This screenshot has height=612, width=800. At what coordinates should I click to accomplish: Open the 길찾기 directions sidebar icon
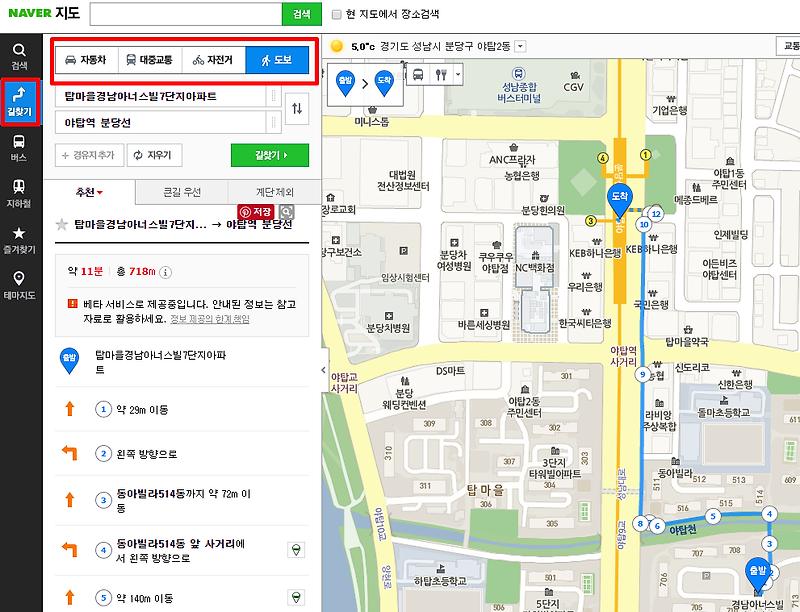tap(20, 101)
